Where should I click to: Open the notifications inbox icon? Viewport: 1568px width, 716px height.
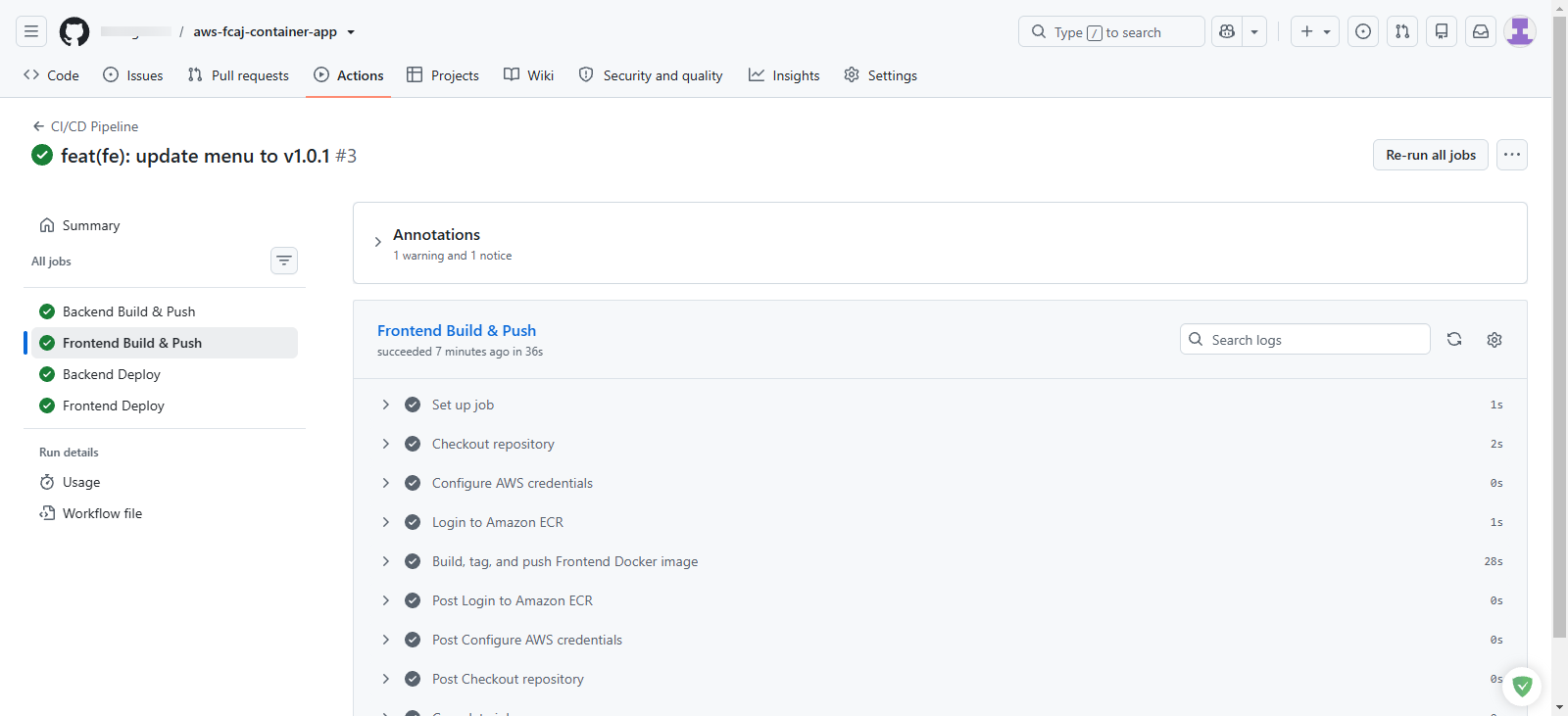[x=1481, y=31]
